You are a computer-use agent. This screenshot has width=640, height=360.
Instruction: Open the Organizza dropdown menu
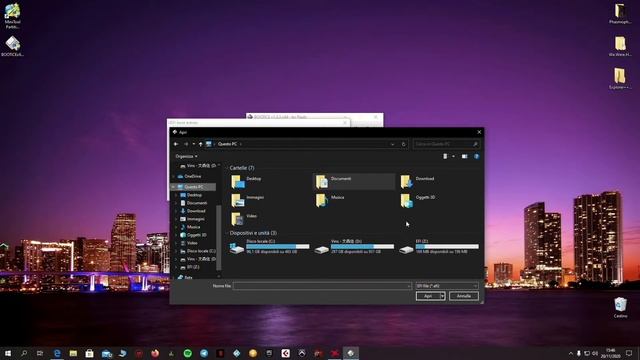(x=186, y=156)
